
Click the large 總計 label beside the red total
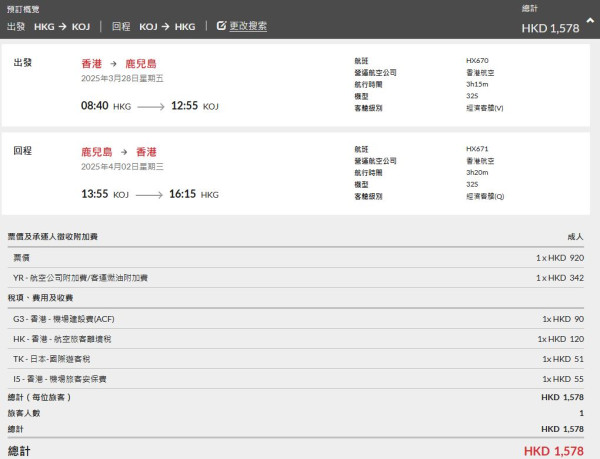(19, 451)
